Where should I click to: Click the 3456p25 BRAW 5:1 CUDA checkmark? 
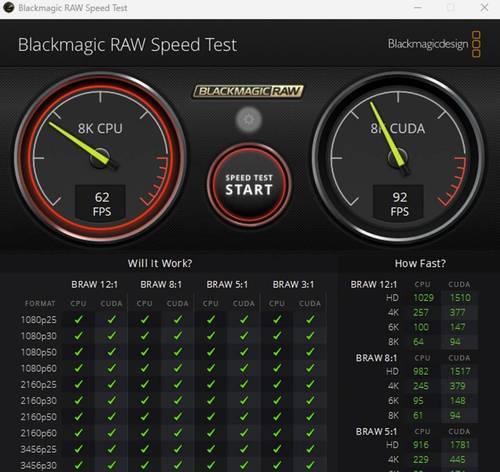[x=244, y=449]
